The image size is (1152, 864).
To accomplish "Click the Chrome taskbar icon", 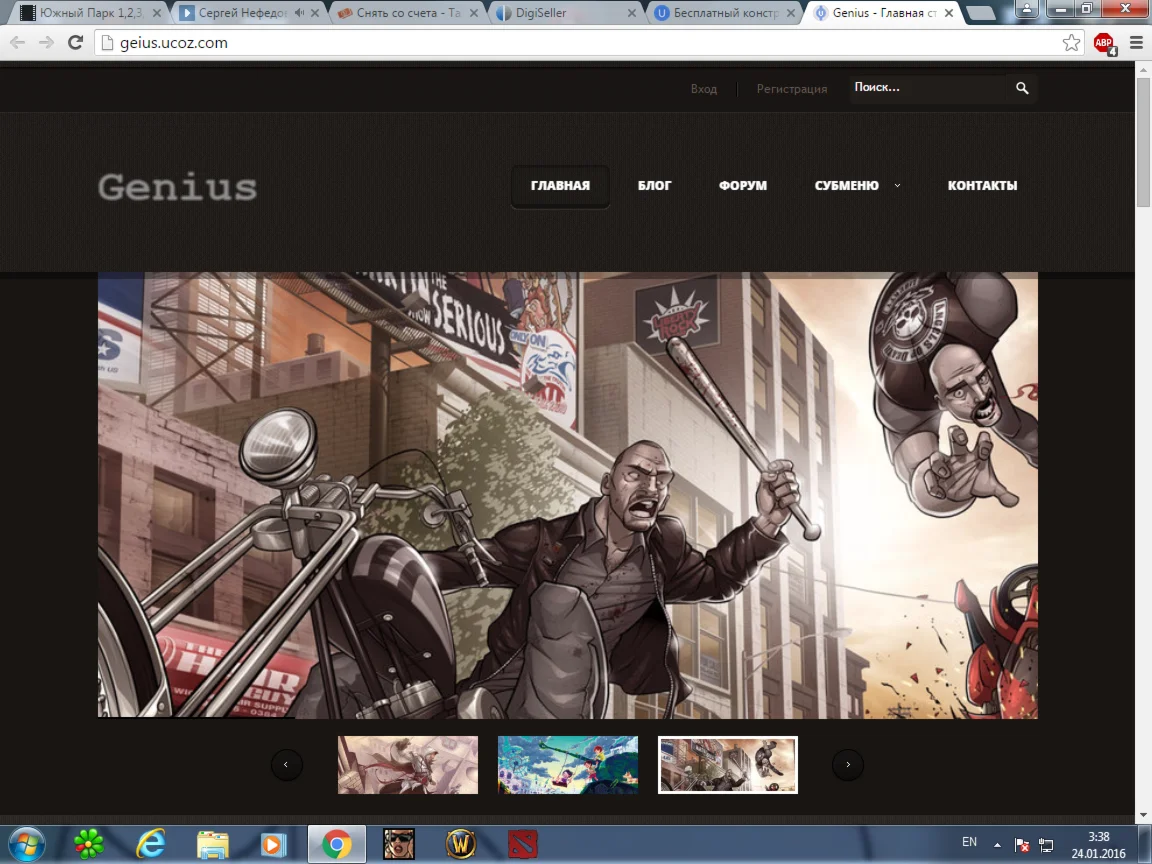I will 336,844.
